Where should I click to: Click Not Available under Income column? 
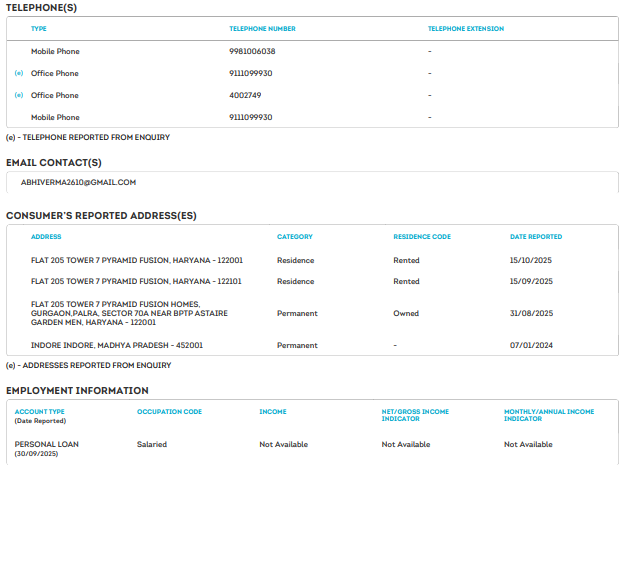coord(284,444)
